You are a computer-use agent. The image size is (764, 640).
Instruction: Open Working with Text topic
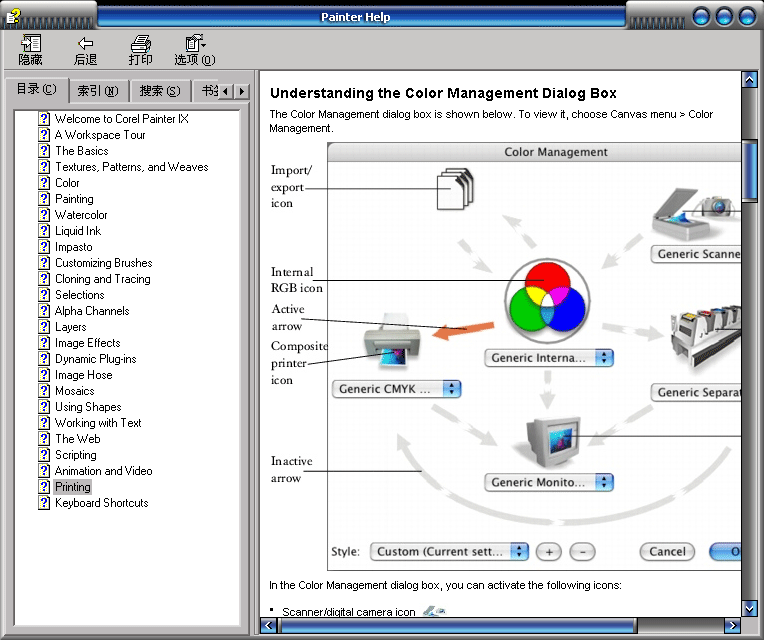coord(98,423)
